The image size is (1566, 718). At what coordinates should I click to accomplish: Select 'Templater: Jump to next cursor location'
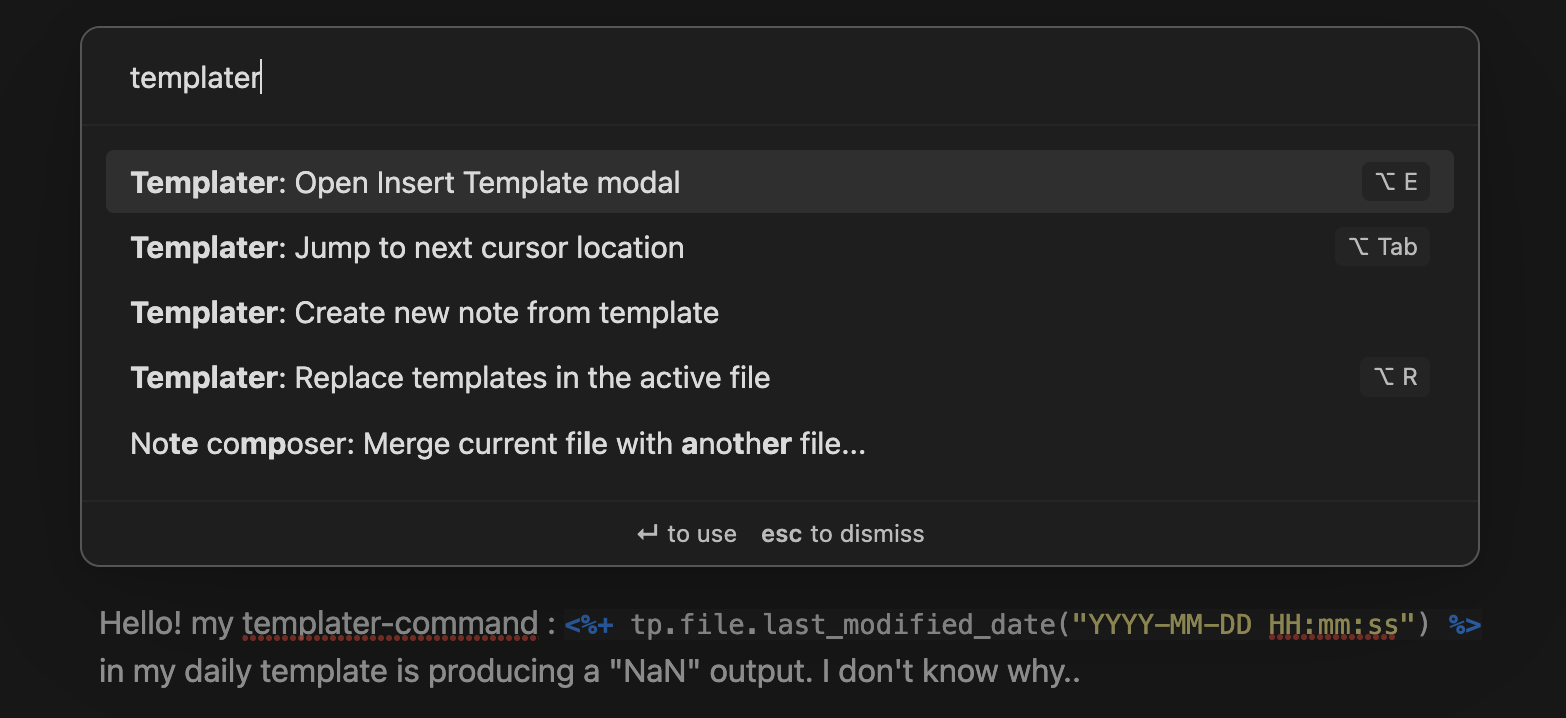[x=406, y=247]
